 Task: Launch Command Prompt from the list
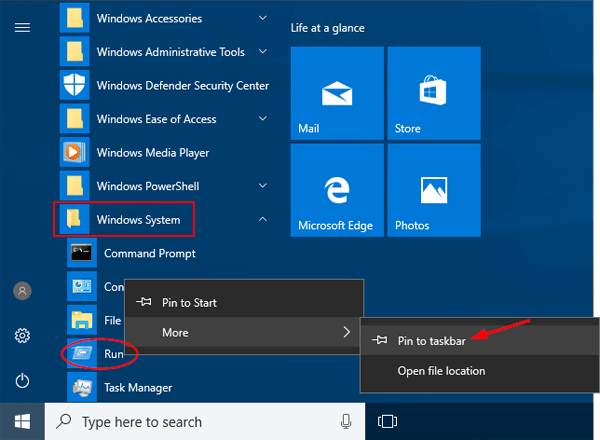(x=149, y=253)
